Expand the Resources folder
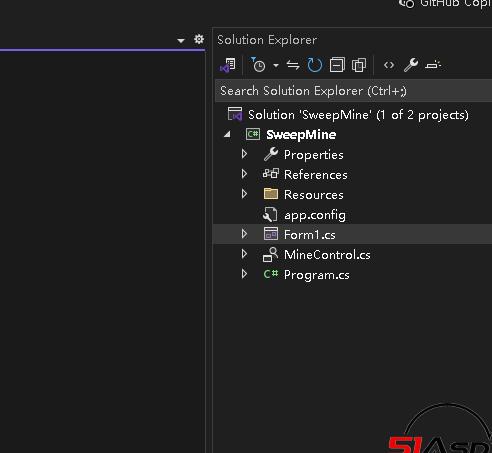492x453 pixels. point(244,194)
